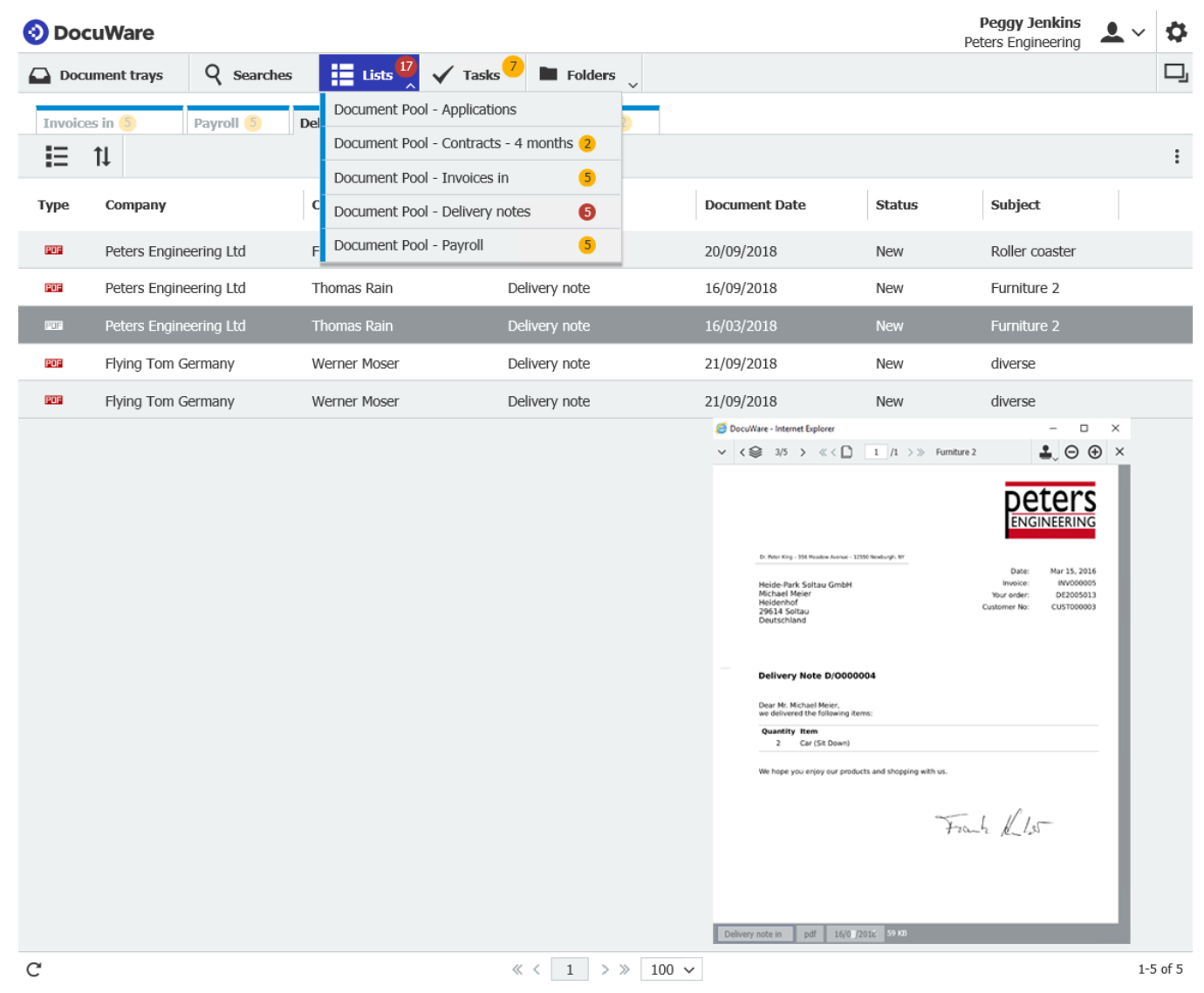Open the Peggy Jenkins user menu
This screenshot has height=993, width=1204.
pyautogui.click(x=1121, y=32)
